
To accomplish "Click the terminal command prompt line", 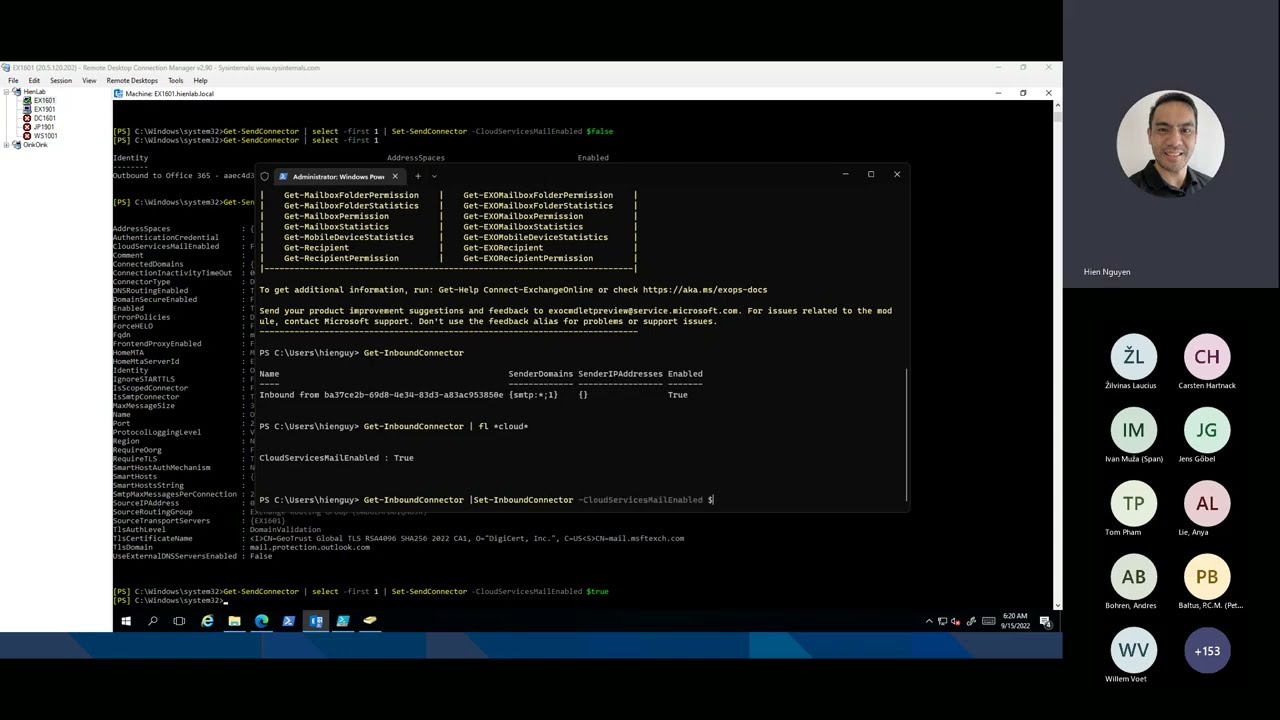I will click(487, 499).
